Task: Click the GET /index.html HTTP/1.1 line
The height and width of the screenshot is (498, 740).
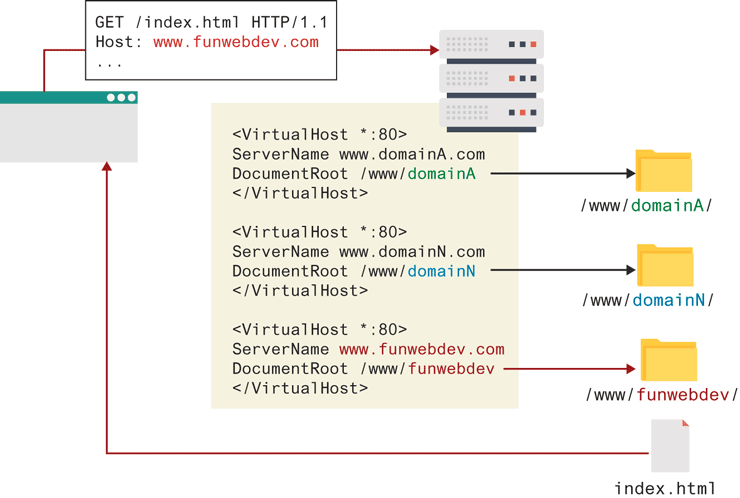Action: pos(211,22)
